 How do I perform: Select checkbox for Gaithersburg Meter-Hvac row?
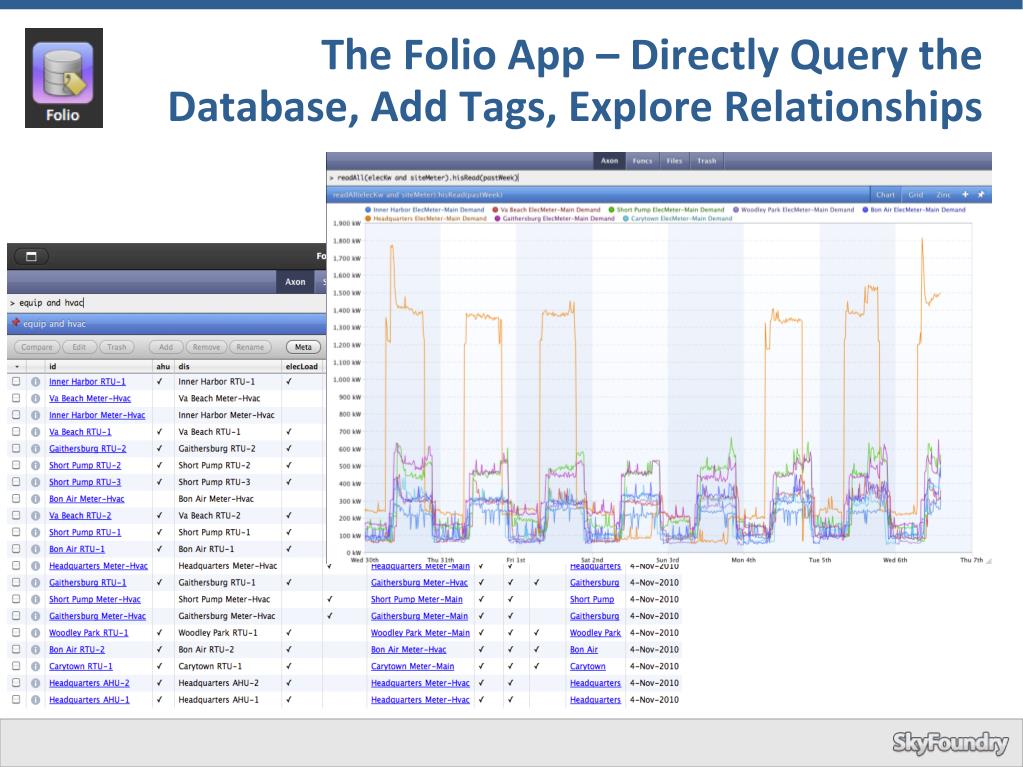point(16,616)
